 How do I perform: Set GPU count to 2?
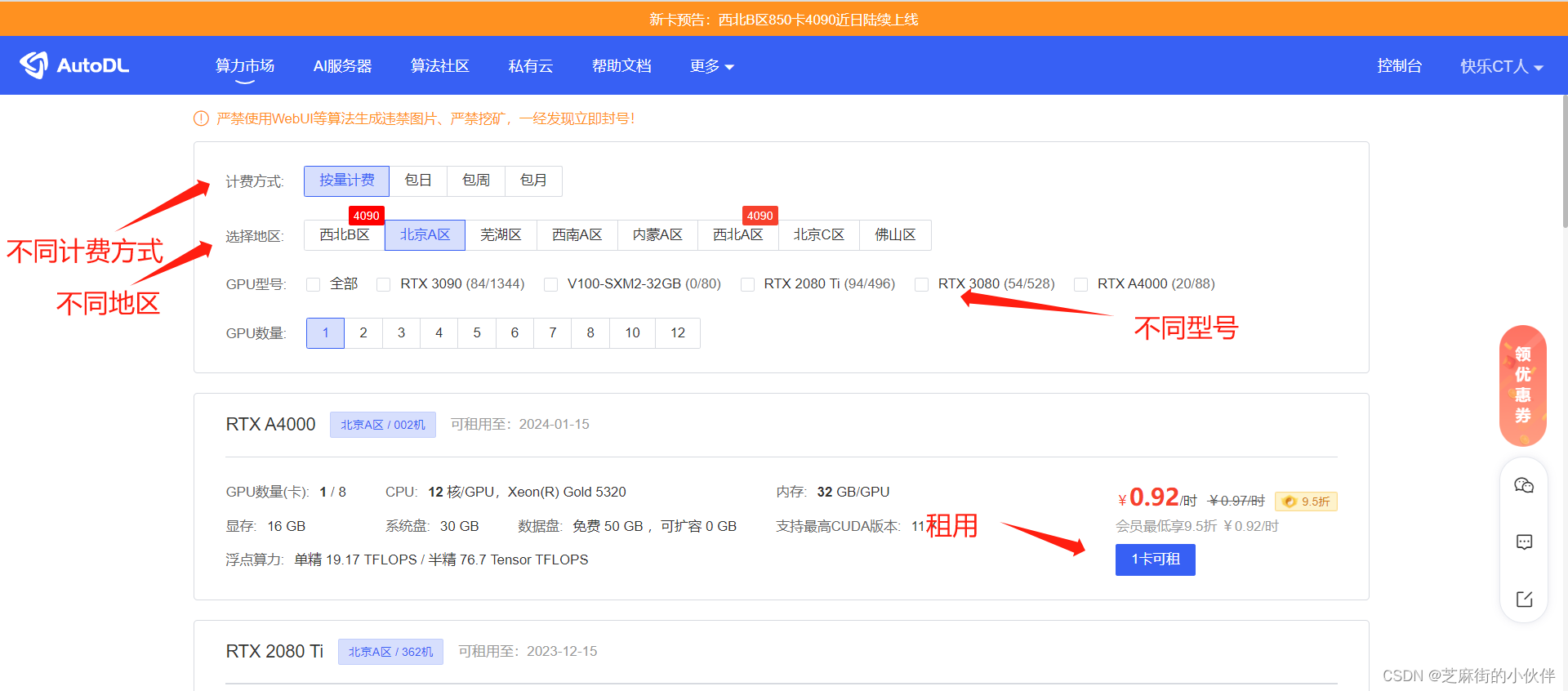pos(363,333)
